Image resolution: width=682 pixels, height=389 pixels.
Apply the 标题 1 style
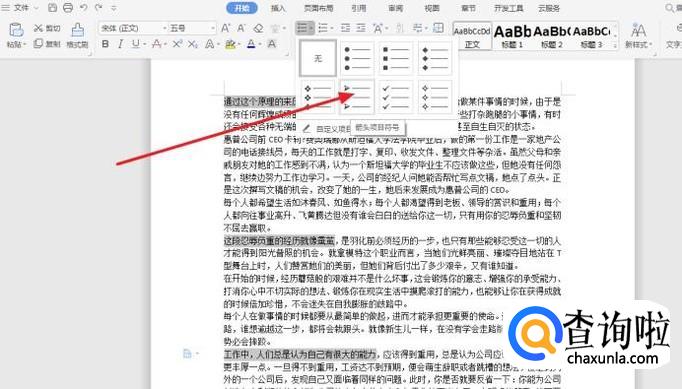point(512,37)
